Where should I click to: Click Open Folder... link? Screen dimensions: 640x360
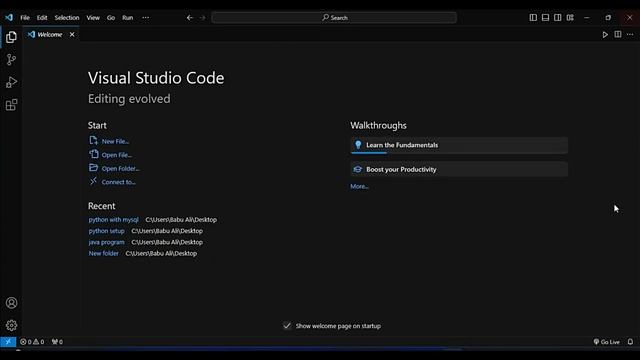(x=120, y=168)
